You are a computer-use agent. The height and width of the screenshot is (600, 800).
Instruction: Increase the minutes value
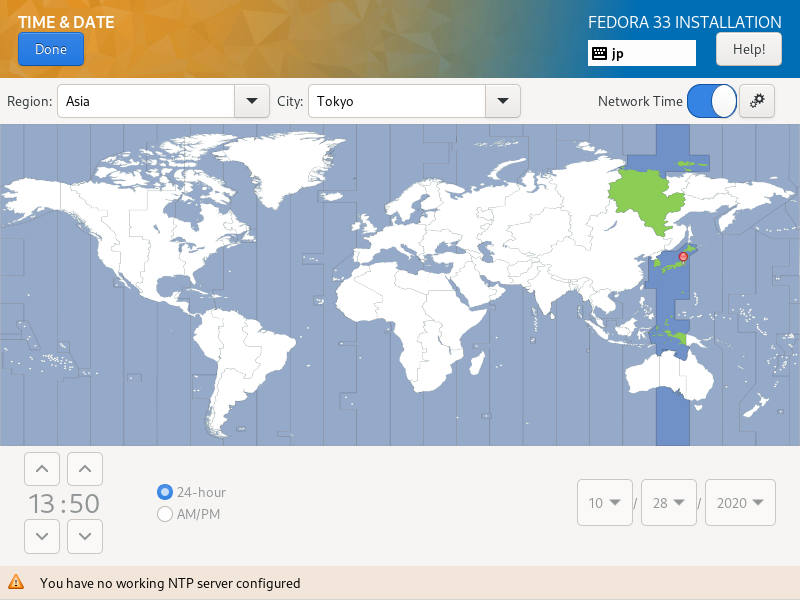(x=85, y=468)
